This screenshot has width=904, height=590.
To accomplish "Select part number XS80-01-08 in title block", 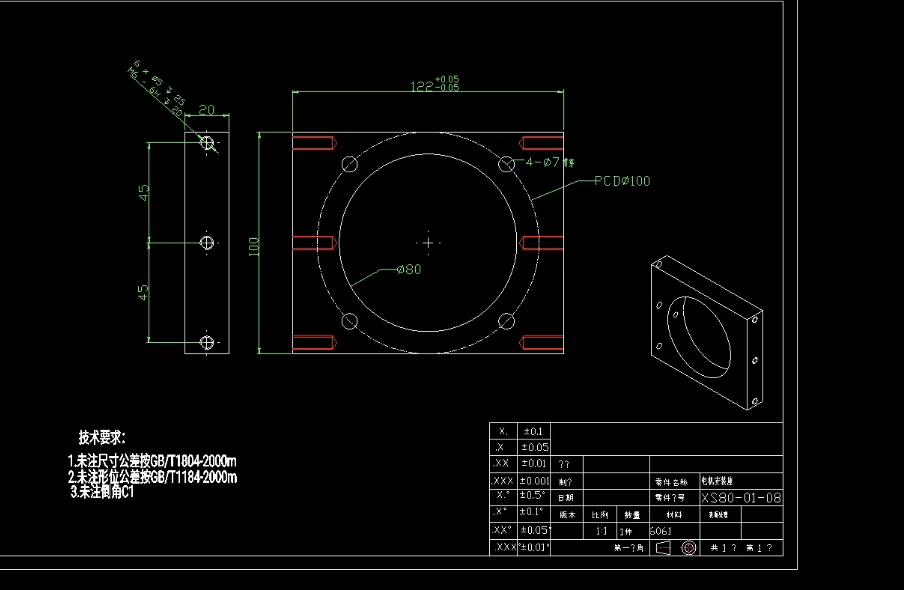I will coord(741,497).
